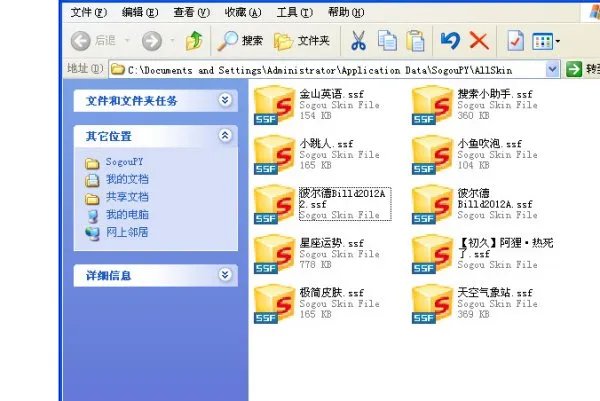Open the Views dropdown arrow

point(558,41)
